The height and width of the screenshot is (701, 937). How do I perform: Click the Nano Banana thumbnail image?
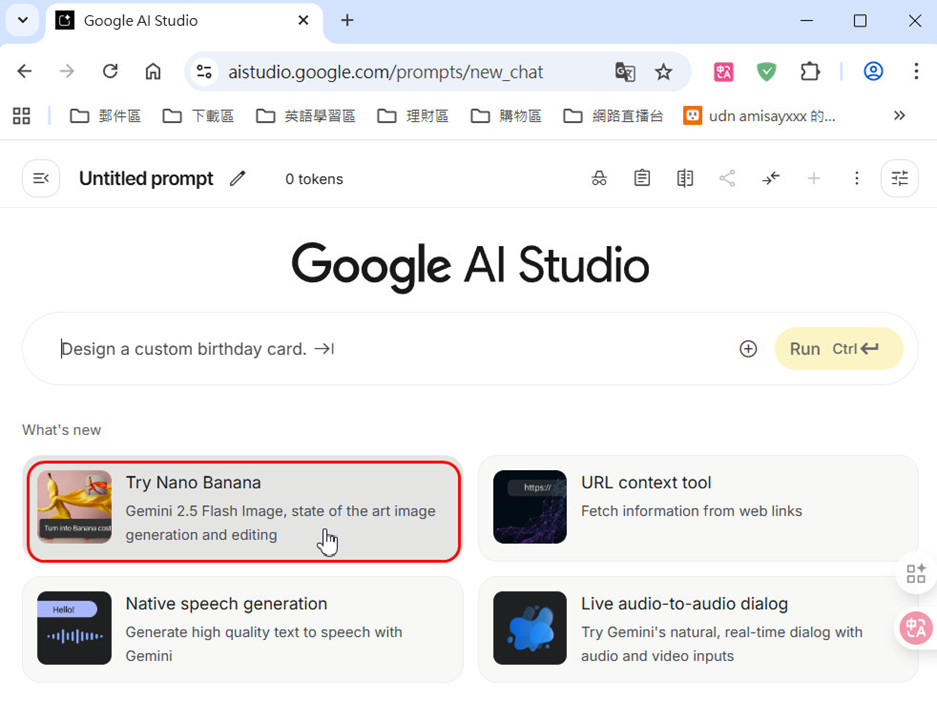[x=74, y=507]
